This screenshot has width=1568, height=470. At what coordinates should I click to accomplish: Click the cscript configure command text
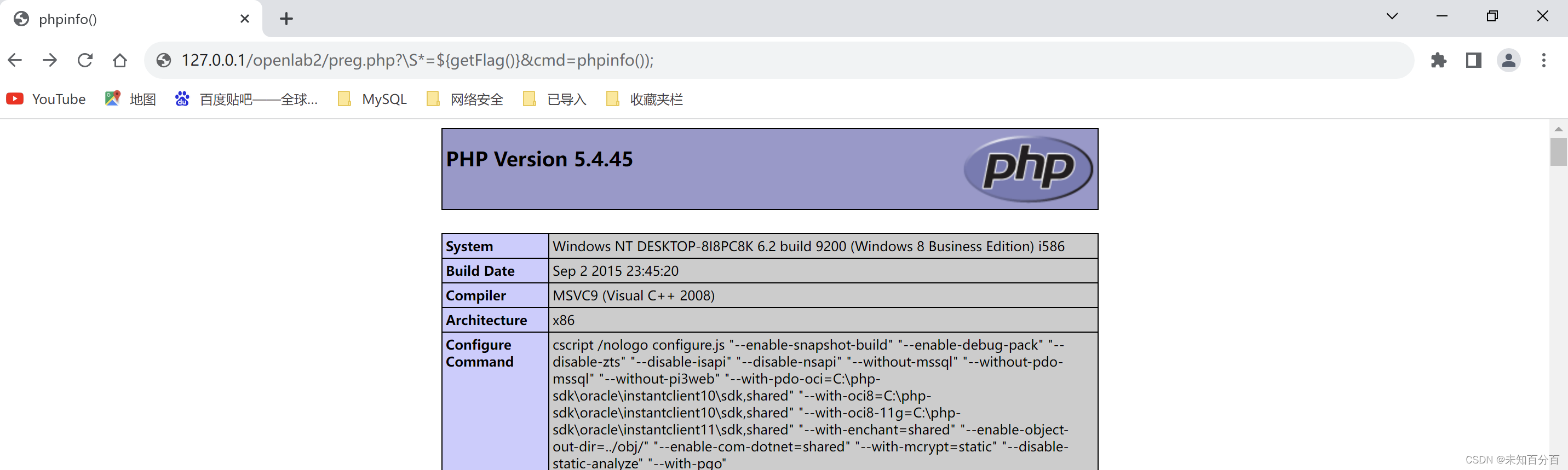coord(810,404)
